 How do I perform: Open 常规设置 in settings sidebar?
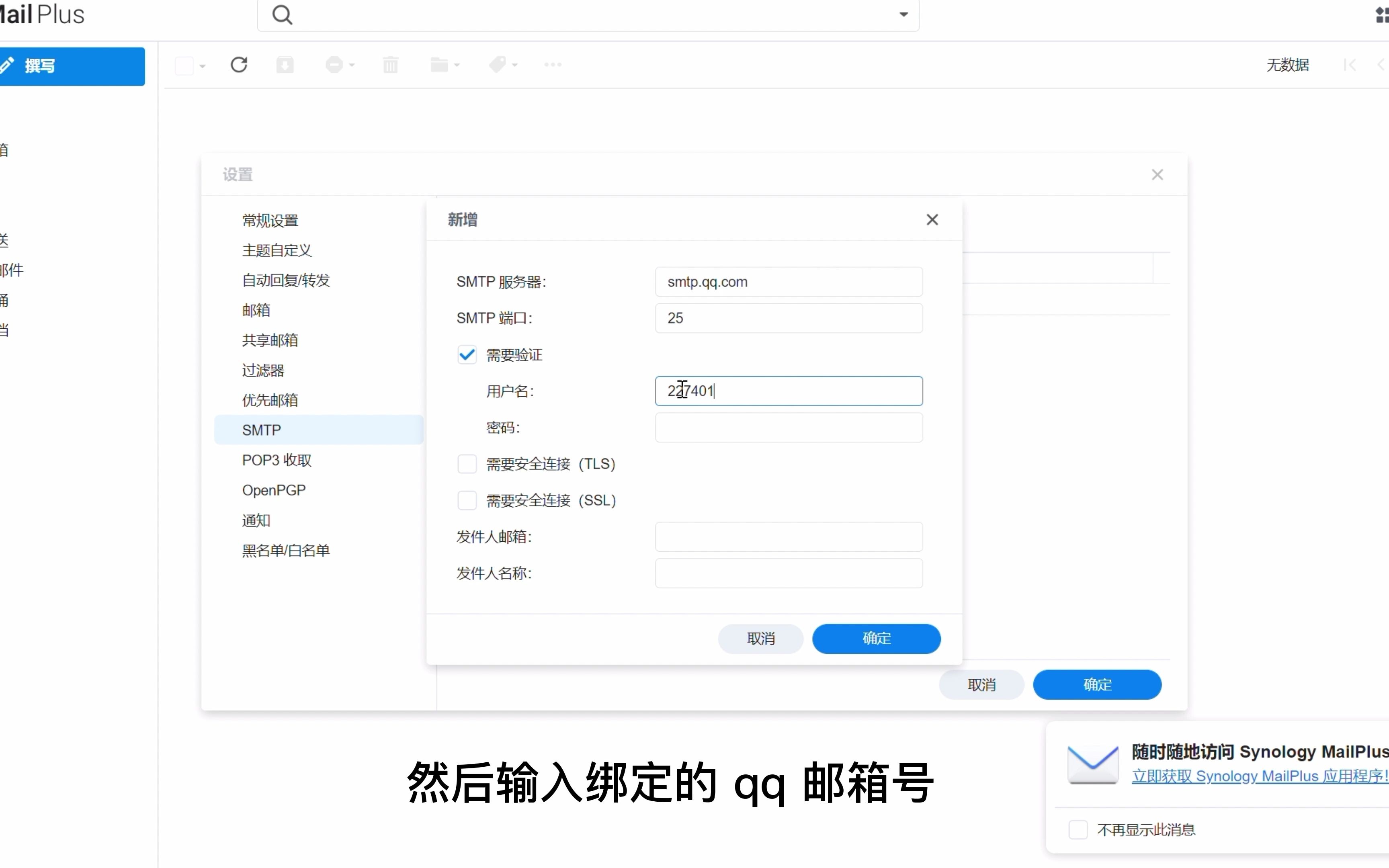[270, 221]
